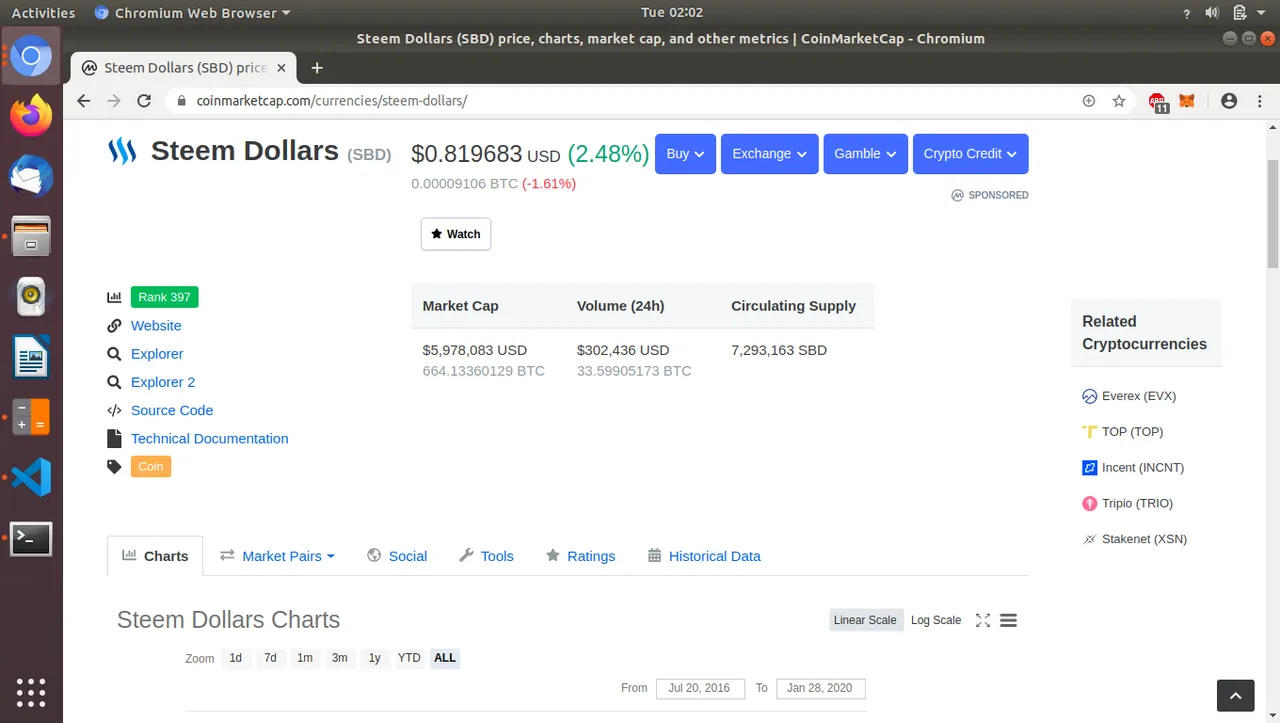This screenshot has width=1280, height=723.
Task: Bookmark this page with star icon
Action: [x=1119, y=101]
